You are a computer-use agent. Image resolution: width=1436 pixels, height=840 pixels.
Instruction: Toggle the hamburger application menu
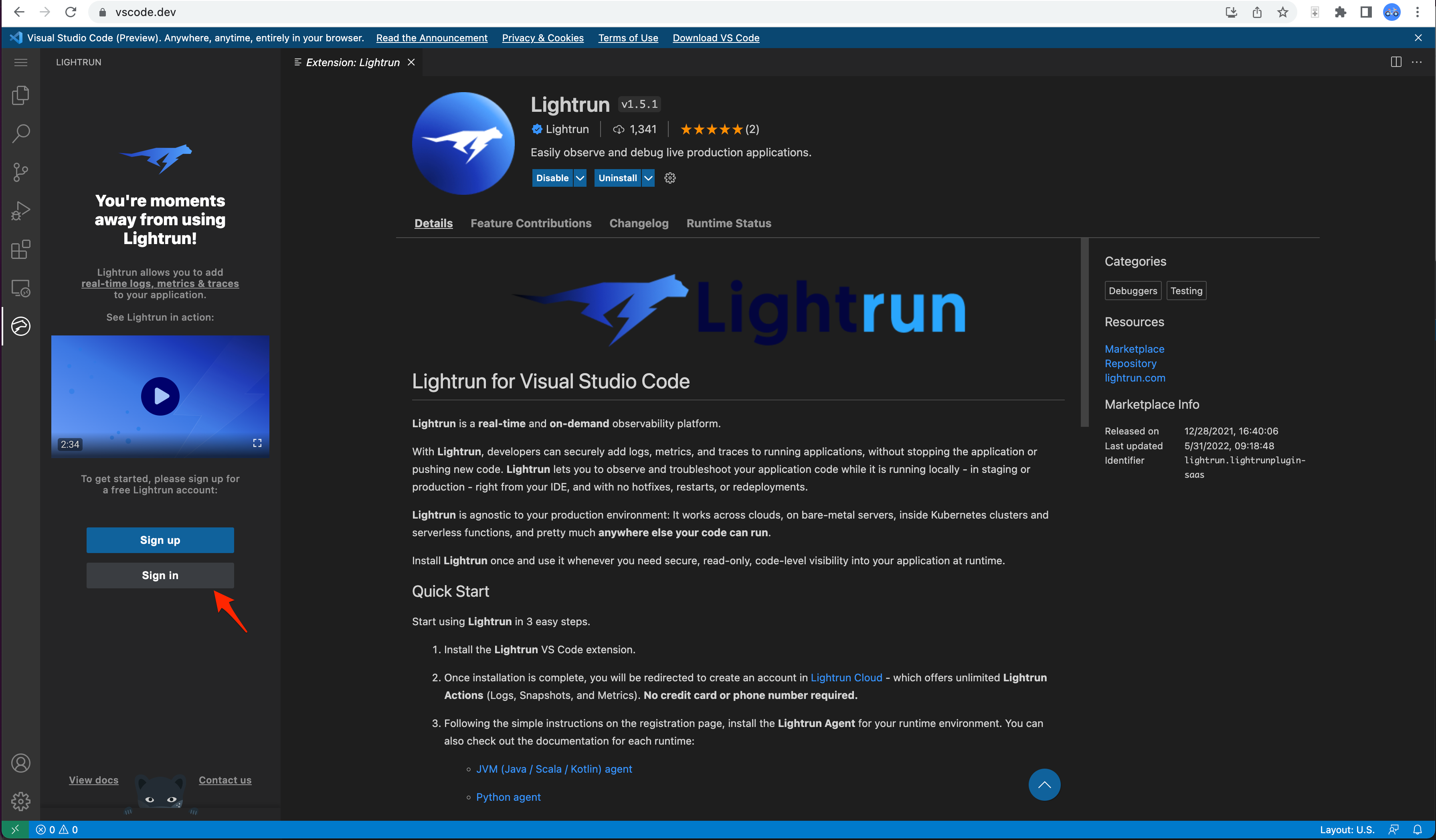tap(20, 62)
